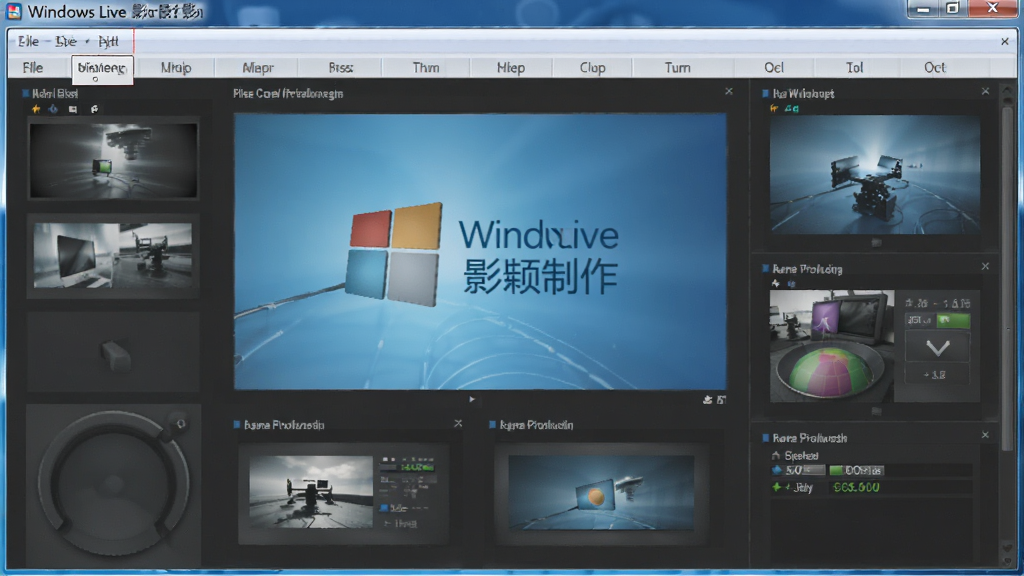
Task: Open the "Bisc" ribbon tab
Action: click(341, 67)
